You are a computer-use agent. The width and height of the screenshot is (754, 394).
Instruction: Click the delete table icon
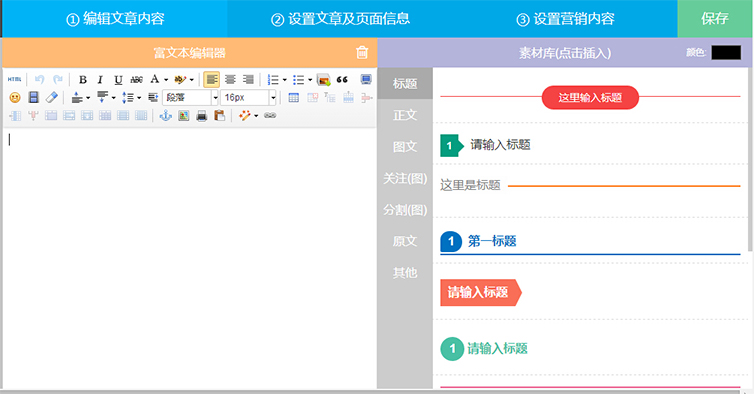312,98
